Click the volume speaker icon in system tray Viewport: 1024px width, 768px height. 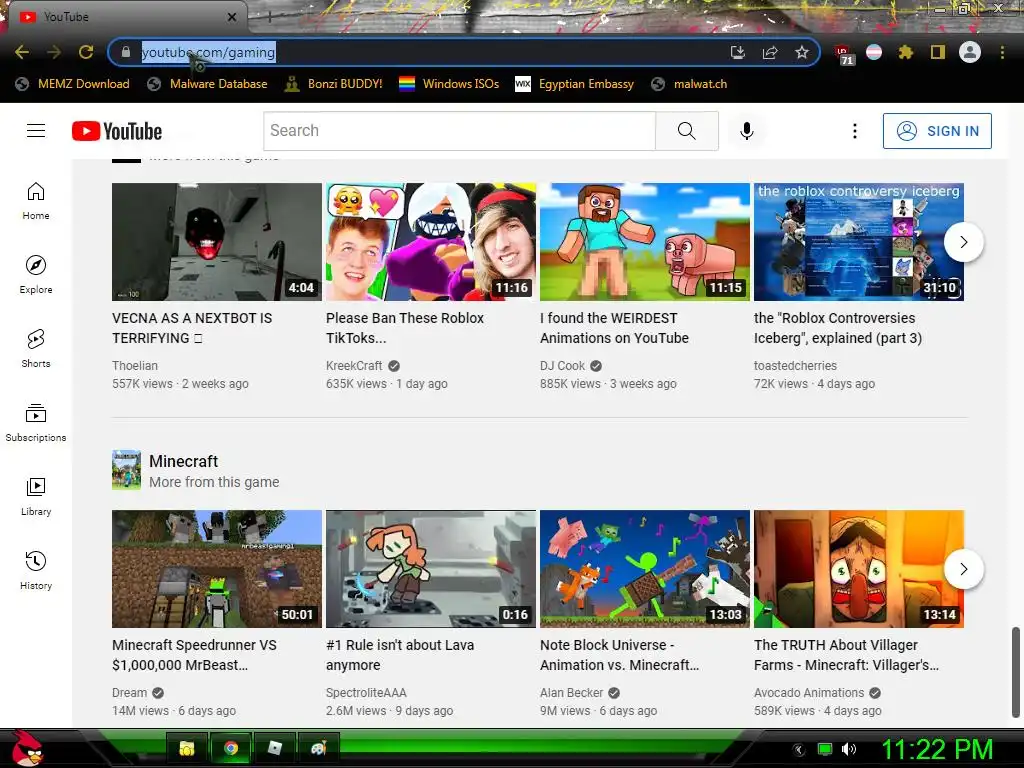click(849, 749)
